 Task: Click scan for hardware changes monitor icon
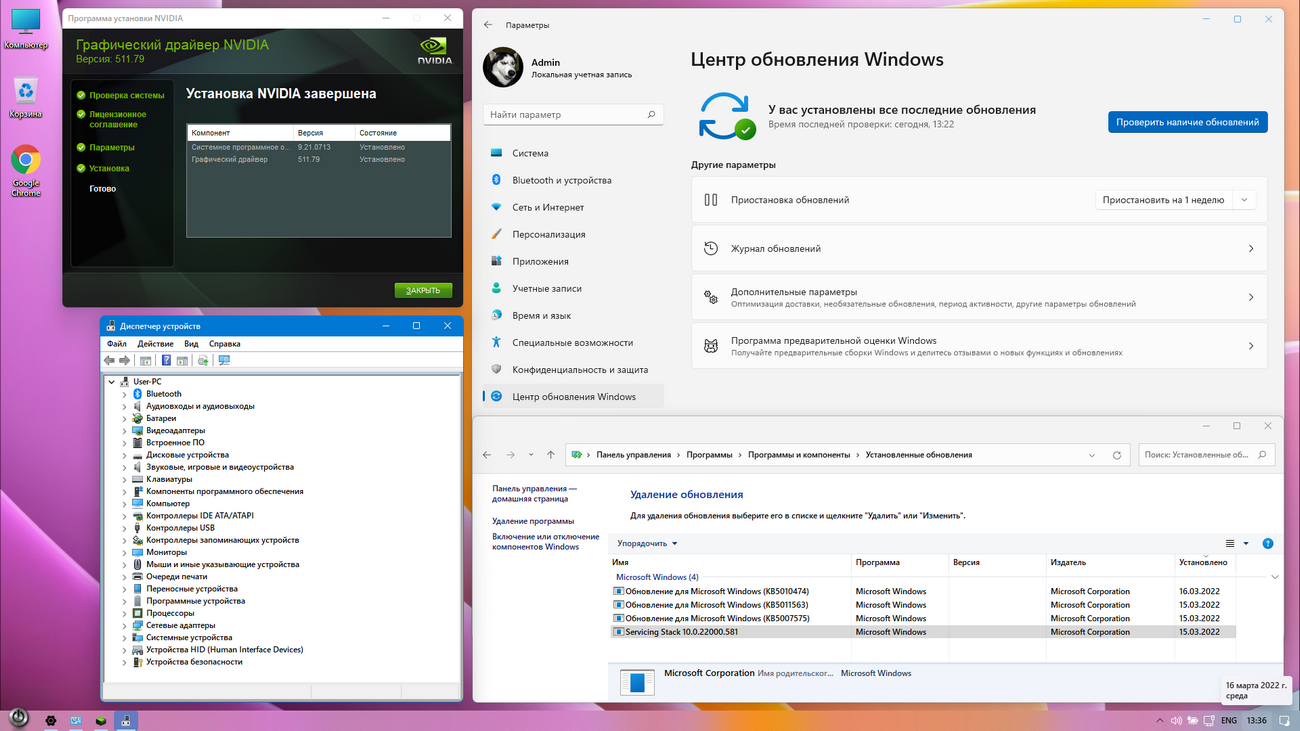[224, 361]
